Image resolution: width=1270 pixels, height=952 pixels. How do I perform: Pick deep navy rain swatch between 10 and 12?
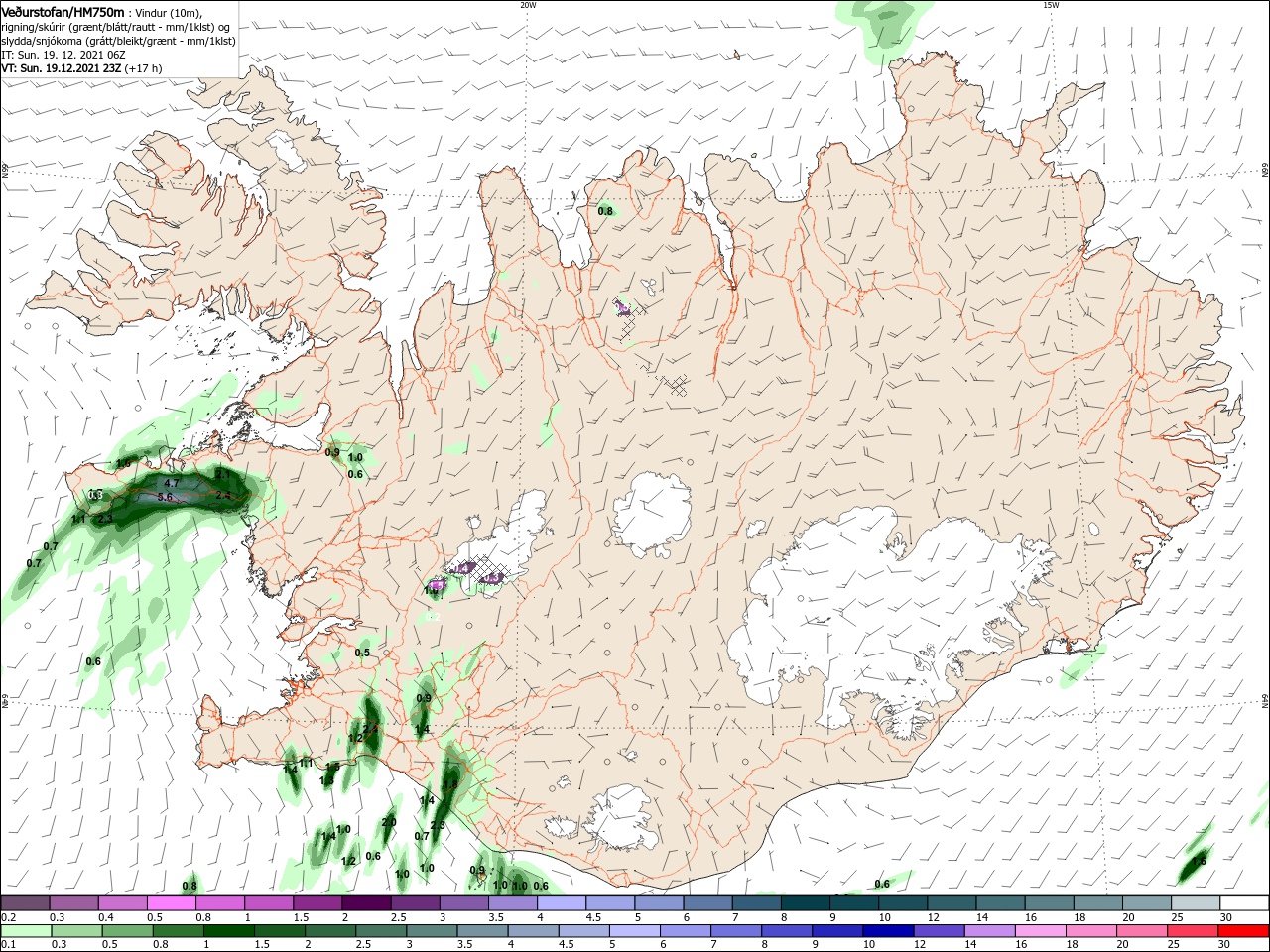tap(888, 931)
